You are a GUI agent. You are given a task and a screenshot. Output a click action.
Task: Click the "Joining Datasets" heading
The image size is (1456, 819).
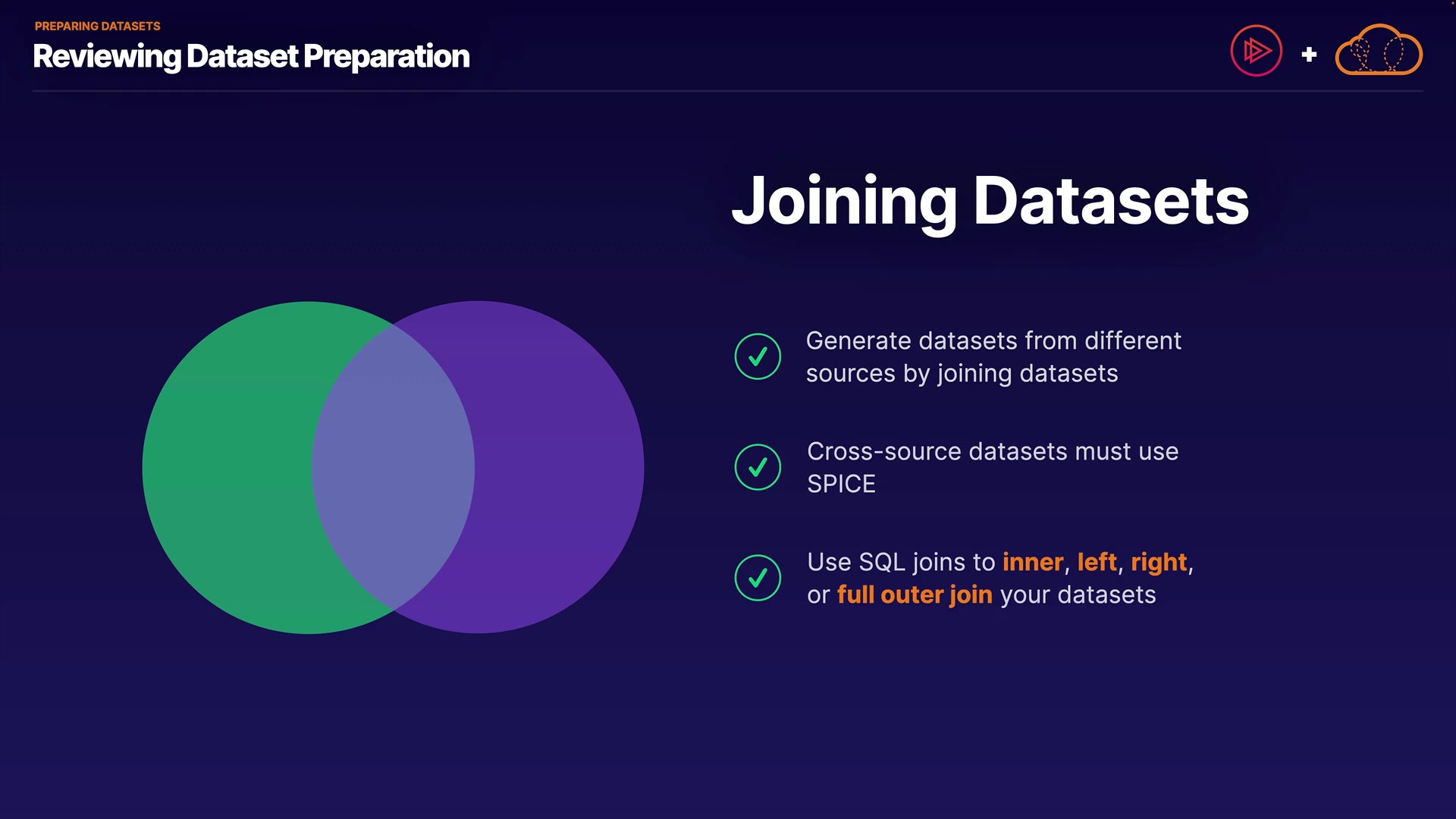990,201
